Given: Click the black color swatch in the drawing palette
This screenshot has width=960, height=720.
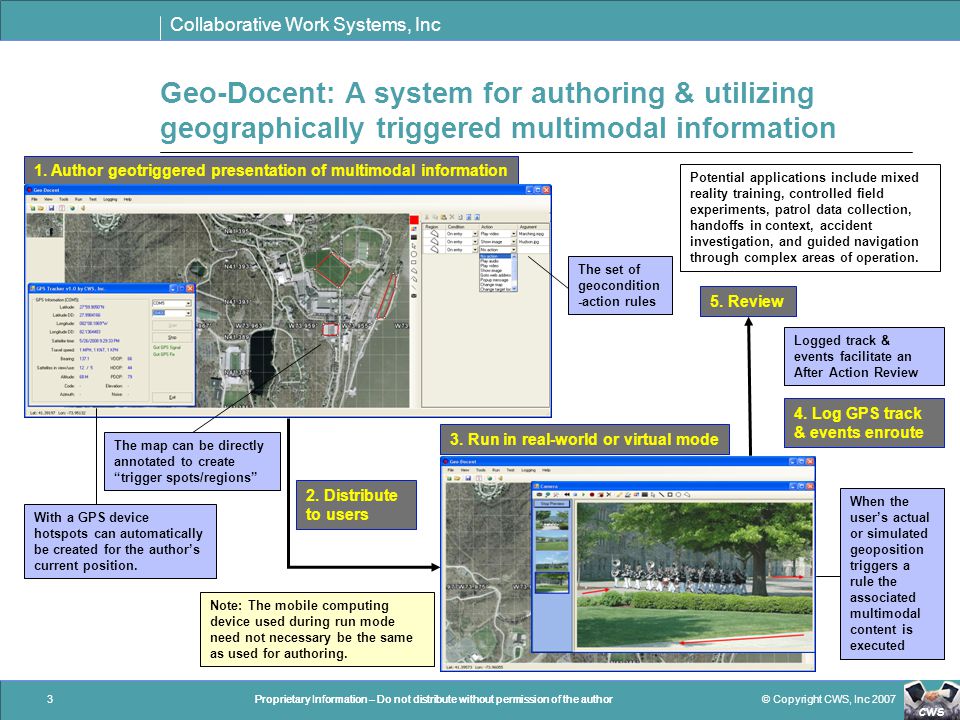Looking at the screenshot, I should pos(414,238).
